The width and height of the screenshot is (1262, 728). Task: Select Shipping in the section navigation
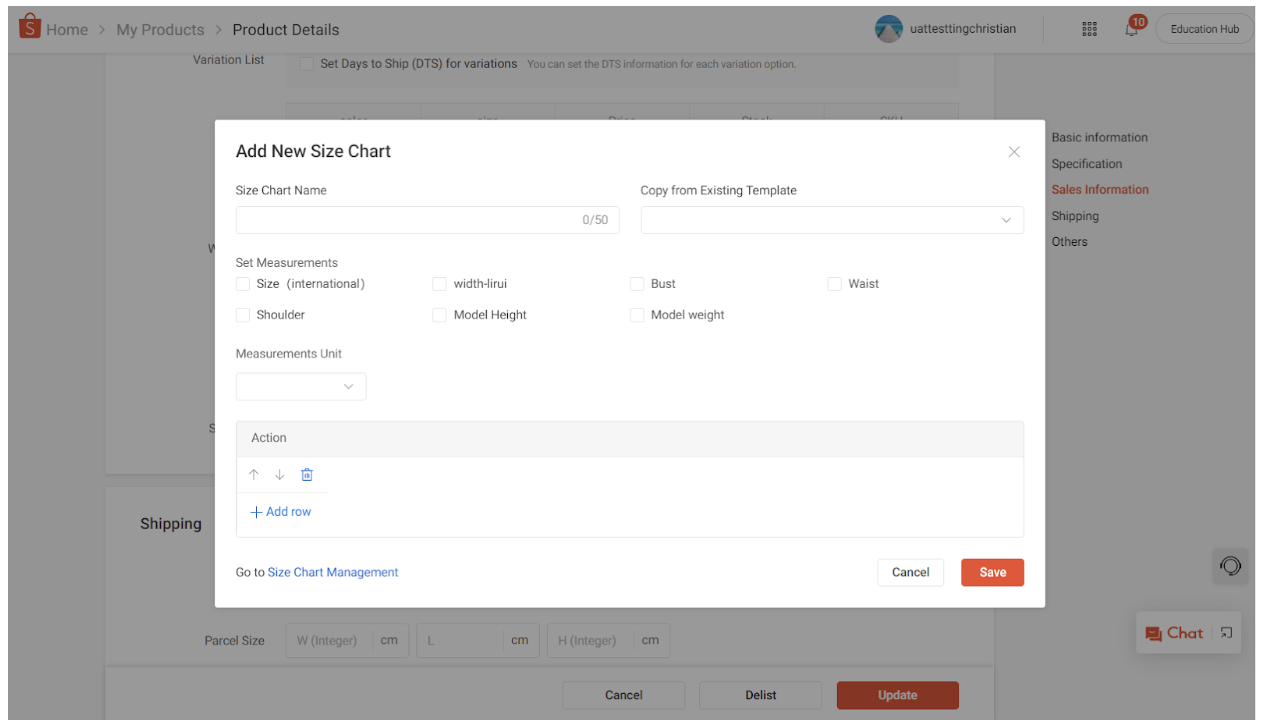[x=1075, y=216]
